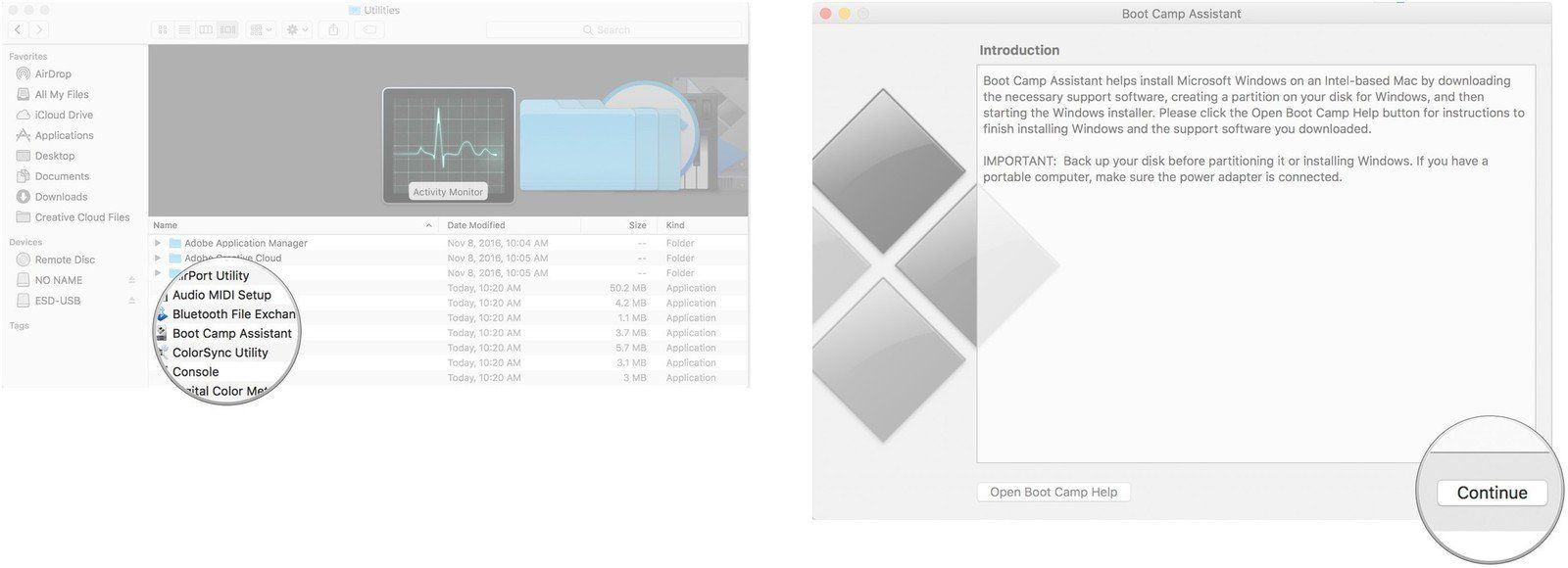Select Bluetooth File Exchange app icon
Screen dimensions: 1568x568
pyautogui.click(x=162, y=314)
